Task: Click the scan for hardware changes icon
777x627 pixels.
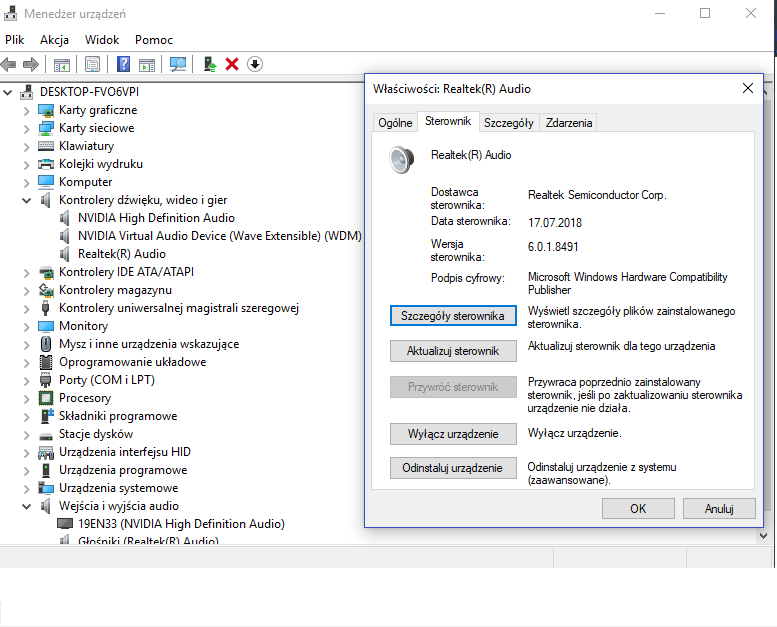Action: point(178,64)
